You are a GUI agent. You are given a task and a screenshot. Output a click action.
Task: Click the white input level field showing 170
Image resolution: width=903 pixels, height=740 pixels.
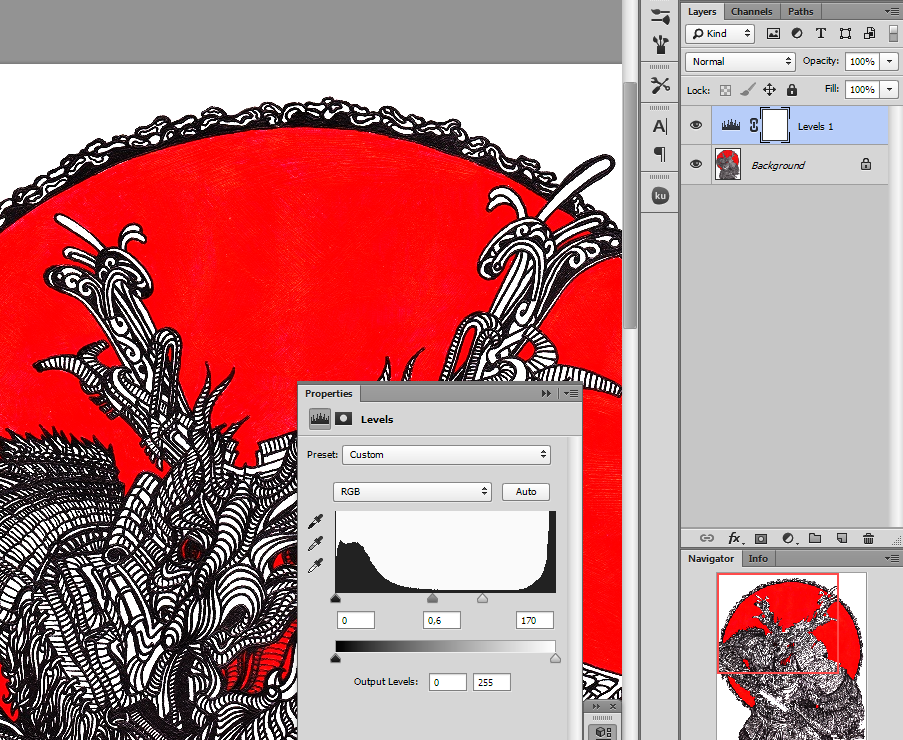tap(535, 620)
